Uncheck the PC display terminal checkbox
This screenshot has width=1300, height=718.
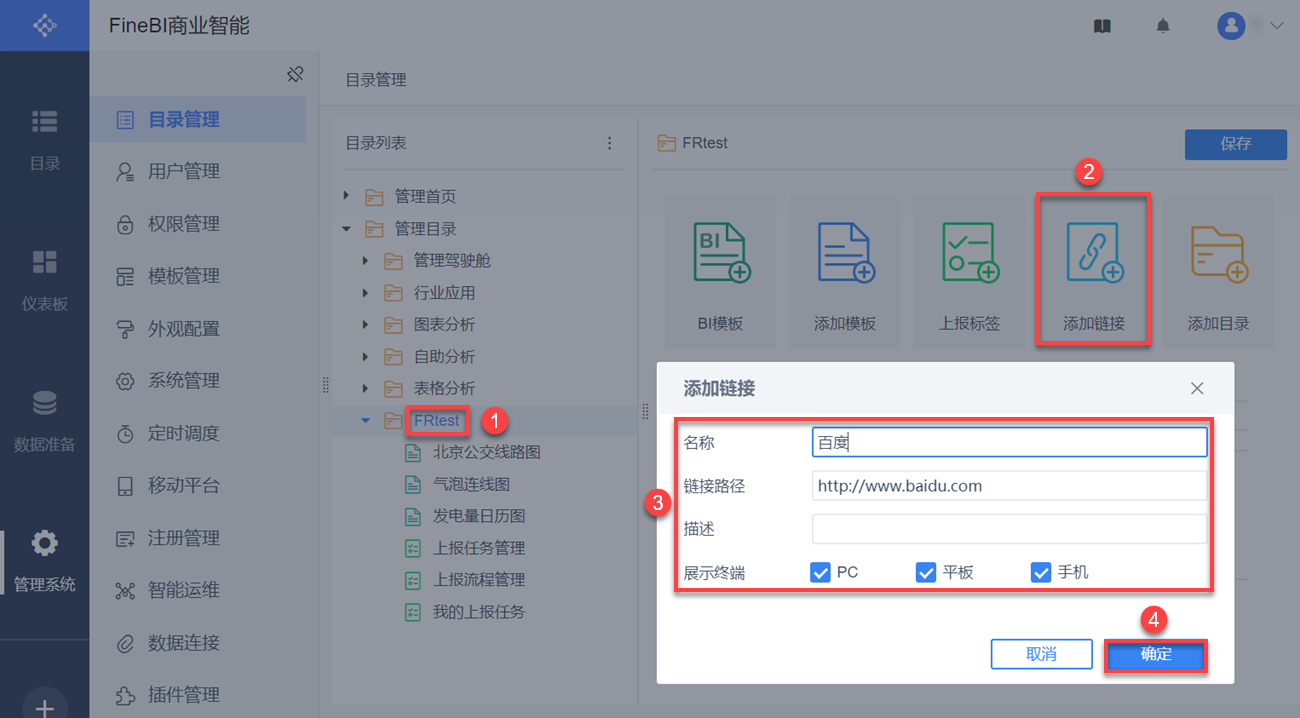coord(820,572)
